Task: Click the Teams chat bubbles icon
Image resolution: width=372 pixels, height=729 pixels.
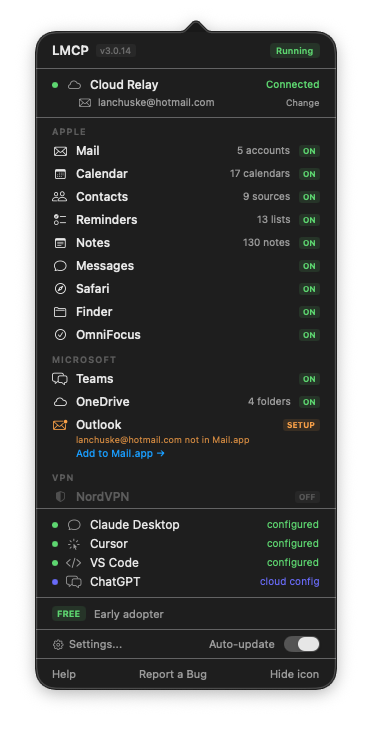Action: (x=60, y=379)
